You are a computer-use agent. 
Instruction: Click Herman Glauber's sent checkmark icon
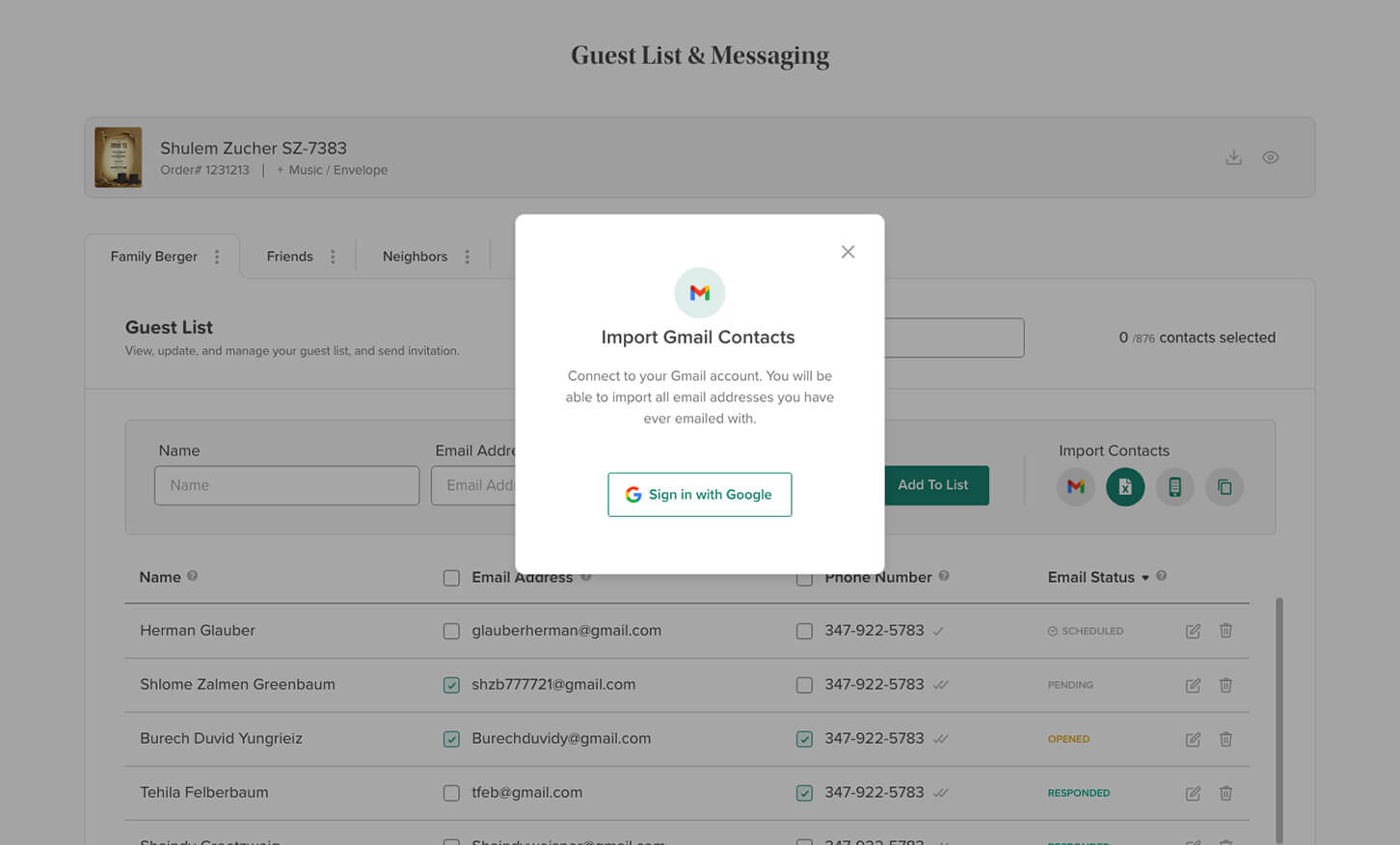[x=938, y=631]
